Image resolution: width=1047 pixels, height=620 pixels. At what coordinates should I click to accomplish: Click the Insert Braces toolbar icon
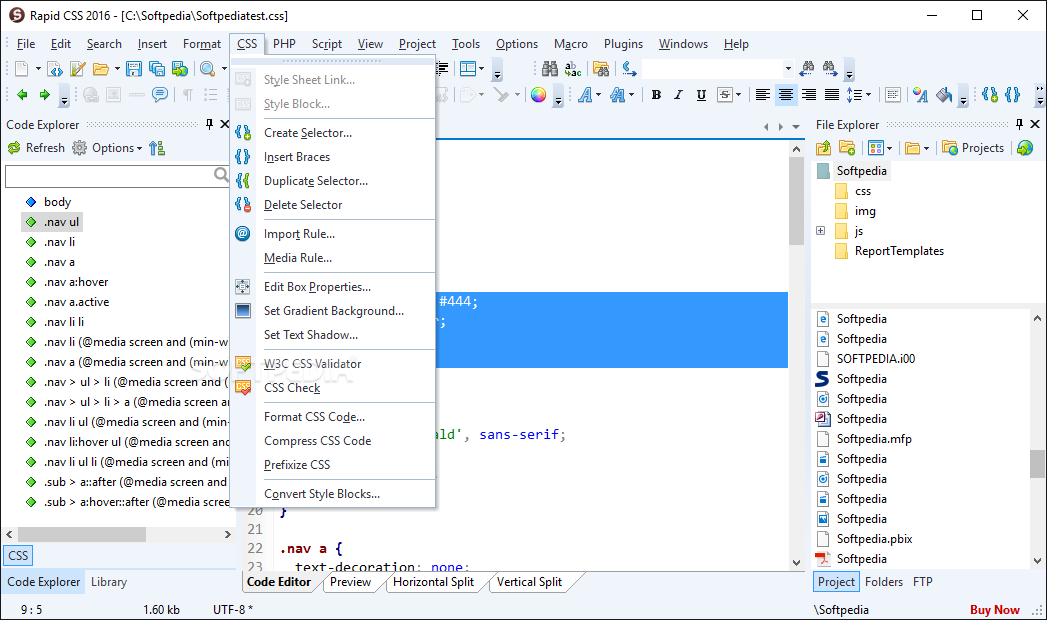(1013, 95)
